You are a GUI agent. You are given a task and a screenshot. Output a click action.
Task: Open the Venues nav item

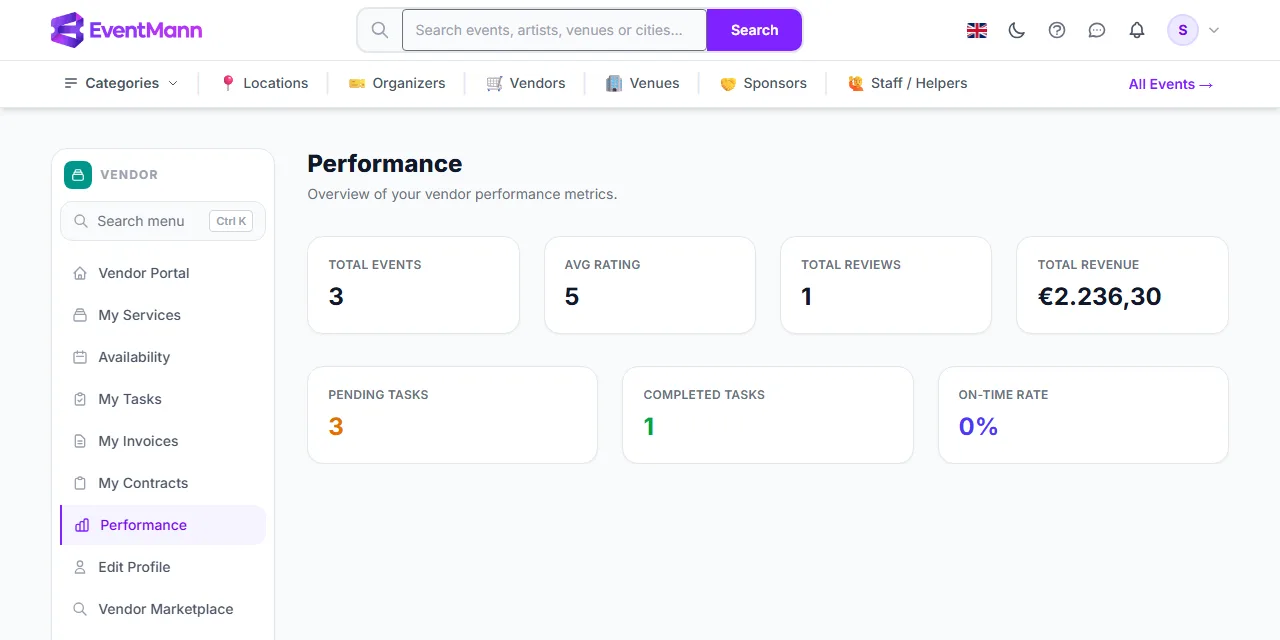tap(643, 83)
